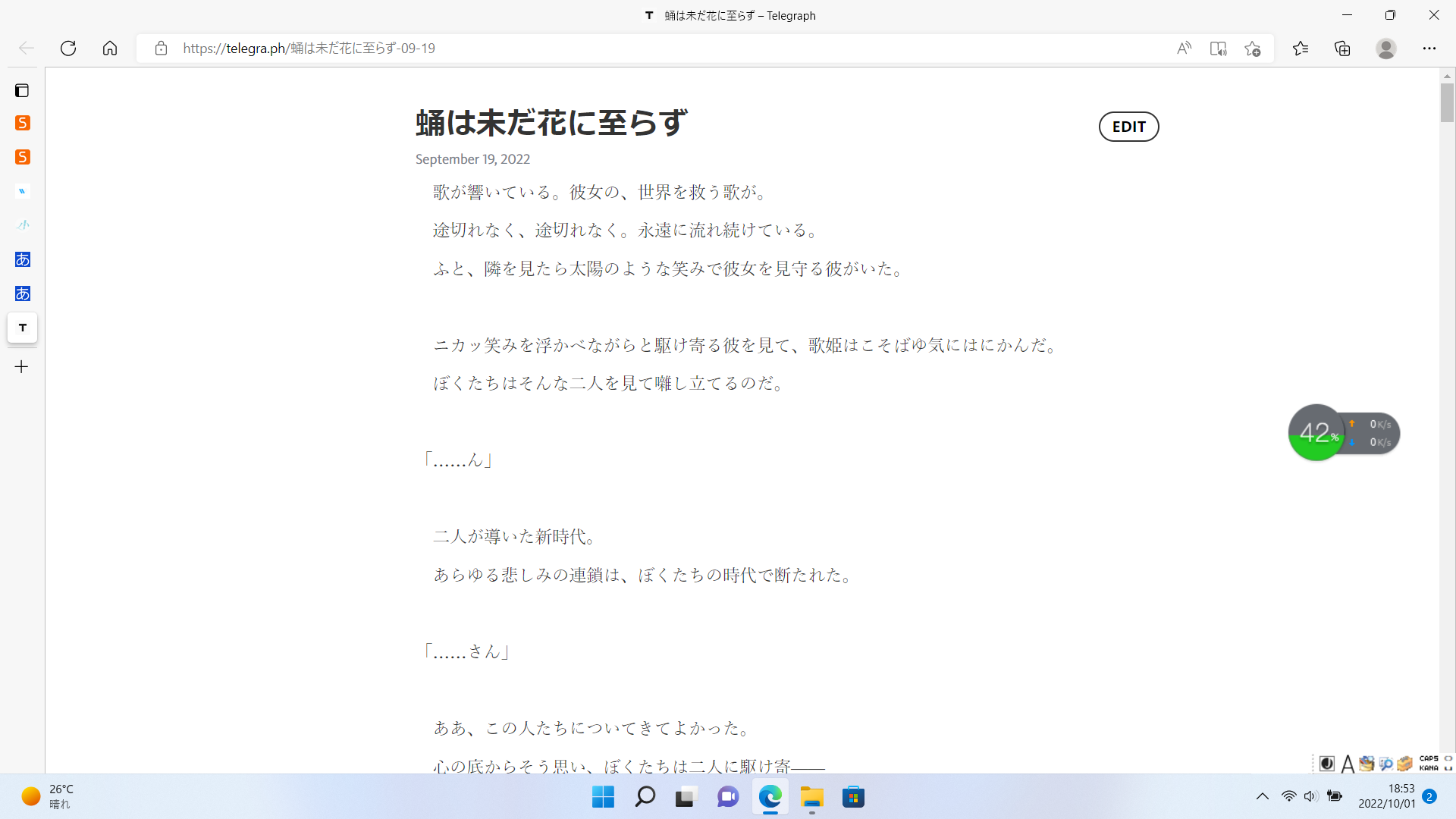The height and width of the screenshot is (819, 1456).
Task: Open Wi-Fi network settings icon
Action: (1288, 796)
